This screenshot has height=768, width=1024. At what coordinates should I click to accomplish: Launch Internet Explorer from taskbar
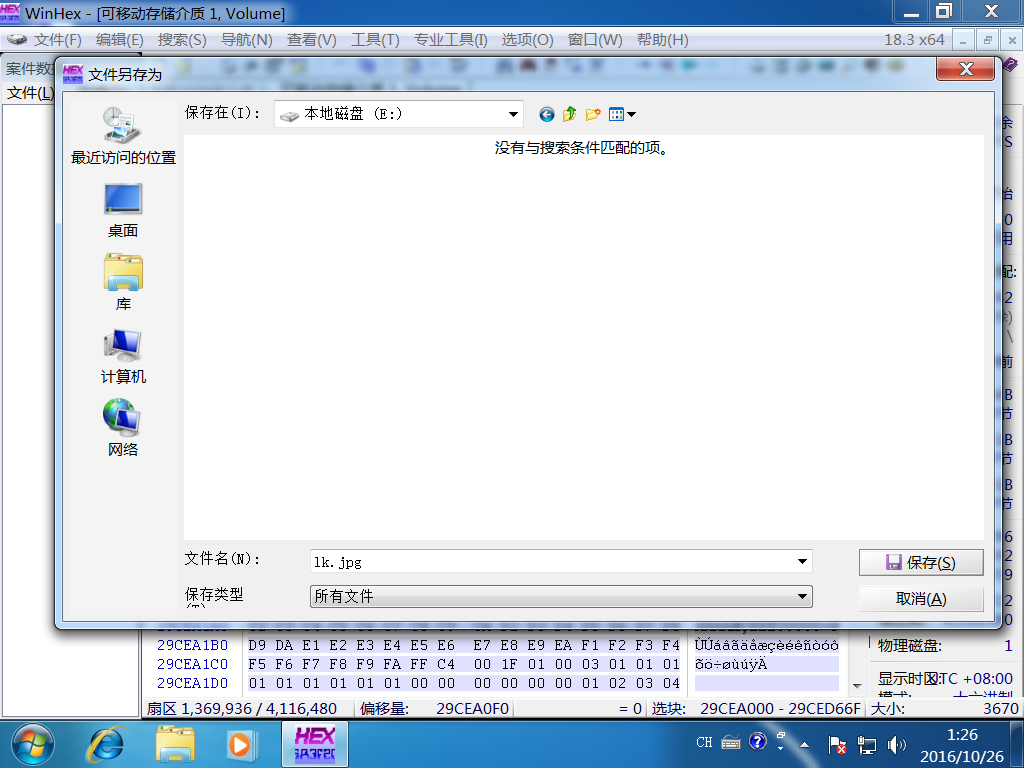point(106,744)
